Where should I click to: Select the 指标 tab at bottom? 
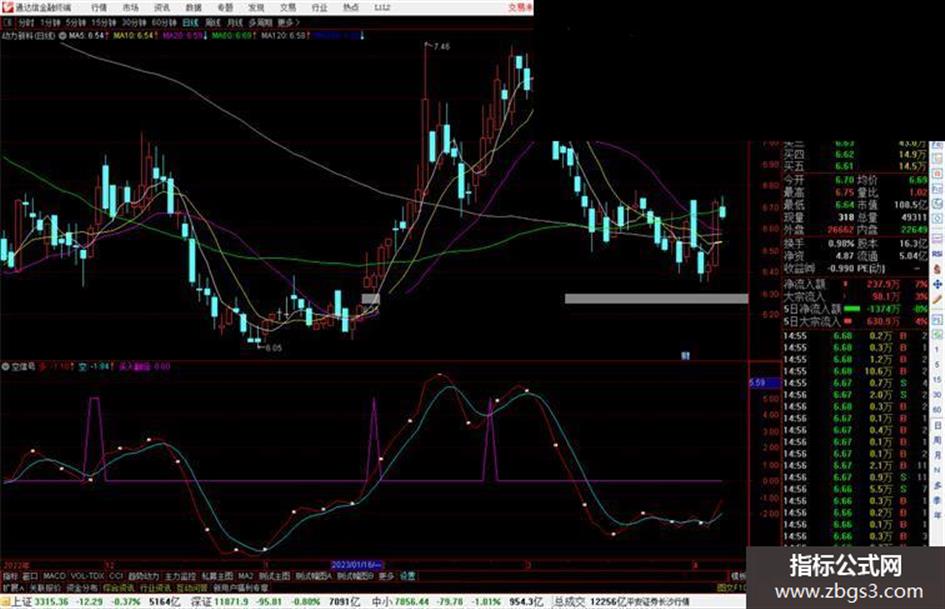(10, 576)
